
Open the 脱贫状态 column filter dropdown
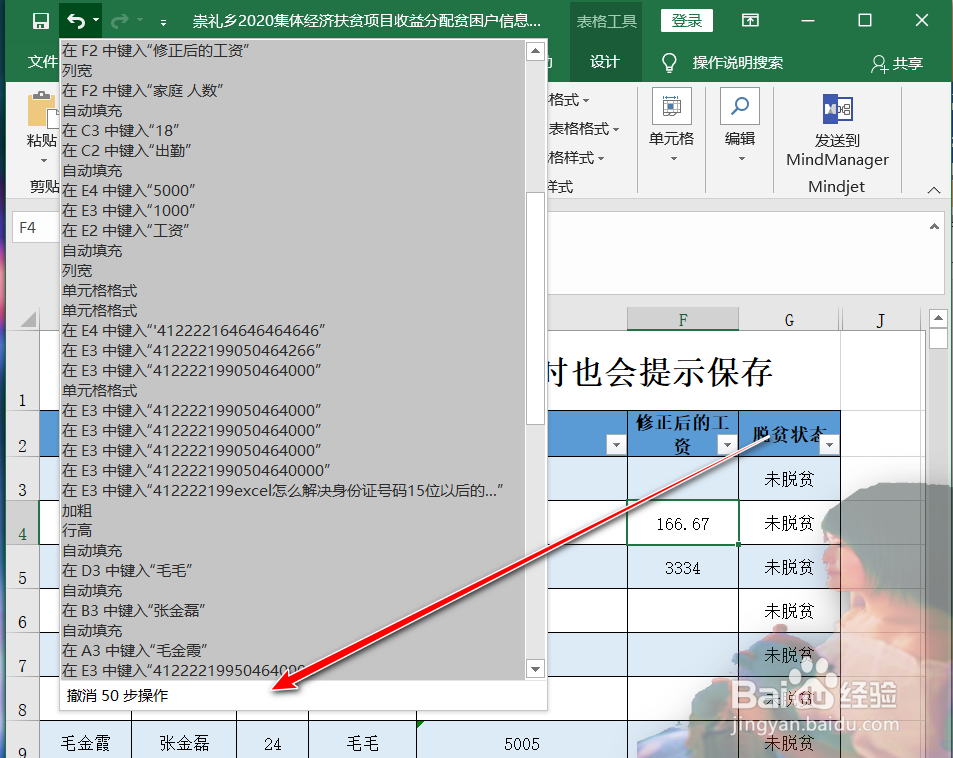(827, 444)
